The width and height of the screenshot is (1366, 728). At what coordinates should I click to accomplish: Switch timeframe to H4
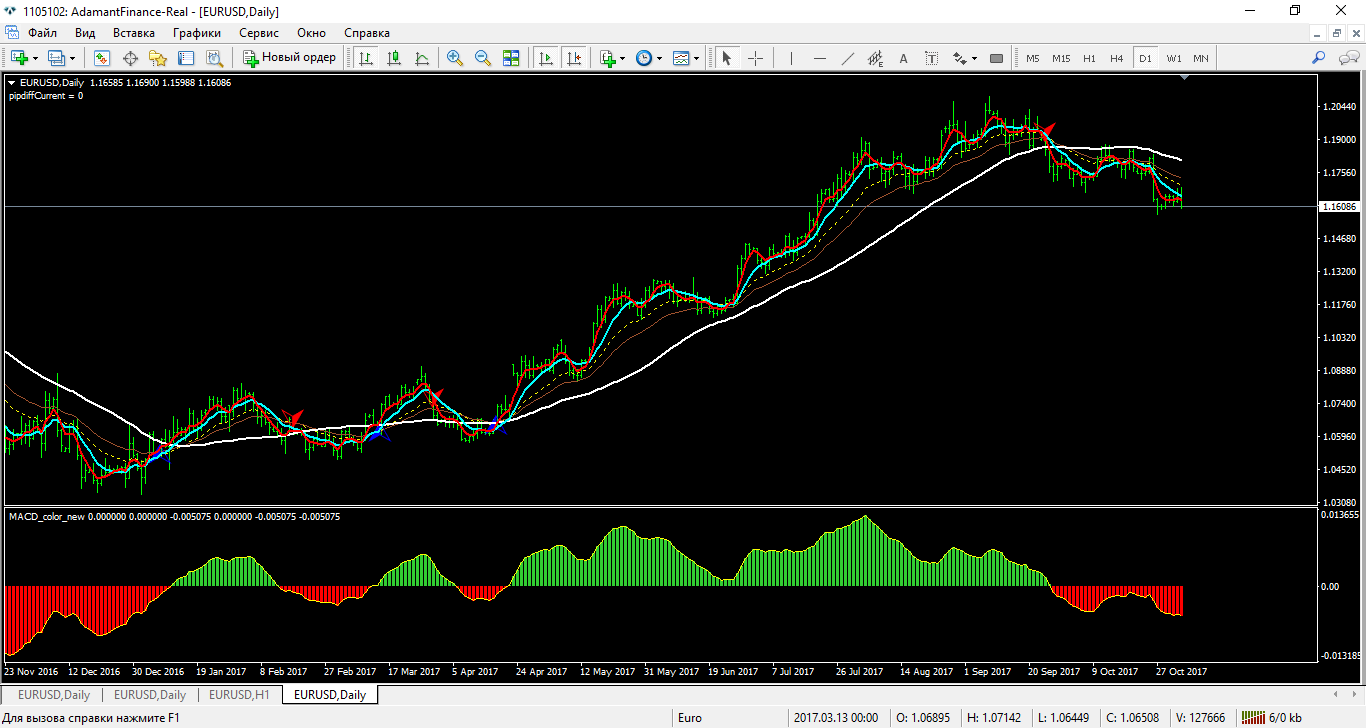(x=1117, y=58)
